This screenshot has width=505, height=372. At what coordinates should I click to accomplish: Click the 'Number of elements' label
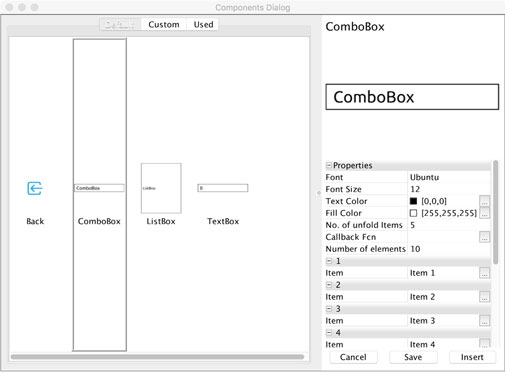(365, 249)
